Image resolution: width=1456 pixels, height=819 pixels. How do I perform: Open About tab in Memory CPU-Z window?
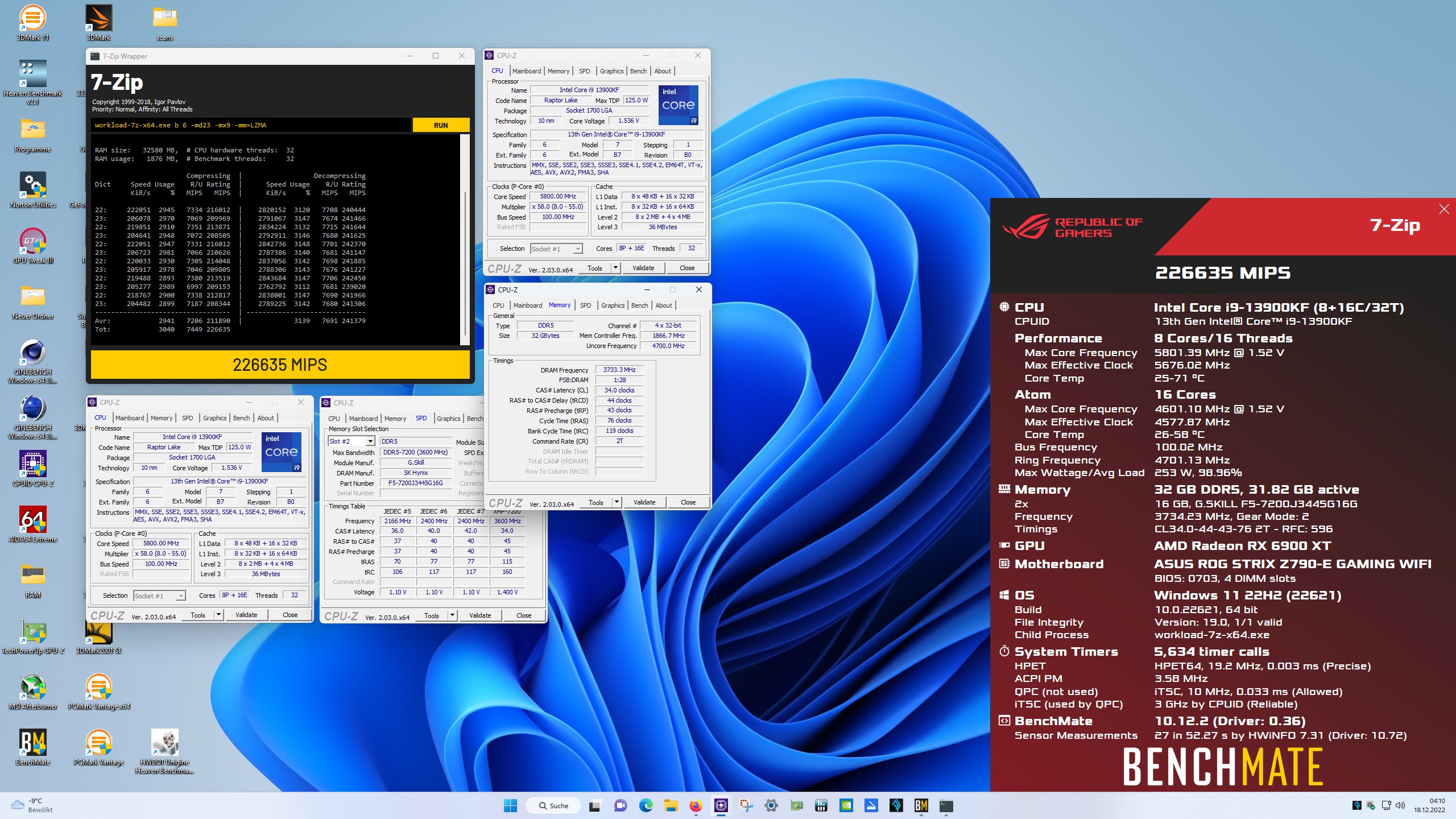click(664, 305)
